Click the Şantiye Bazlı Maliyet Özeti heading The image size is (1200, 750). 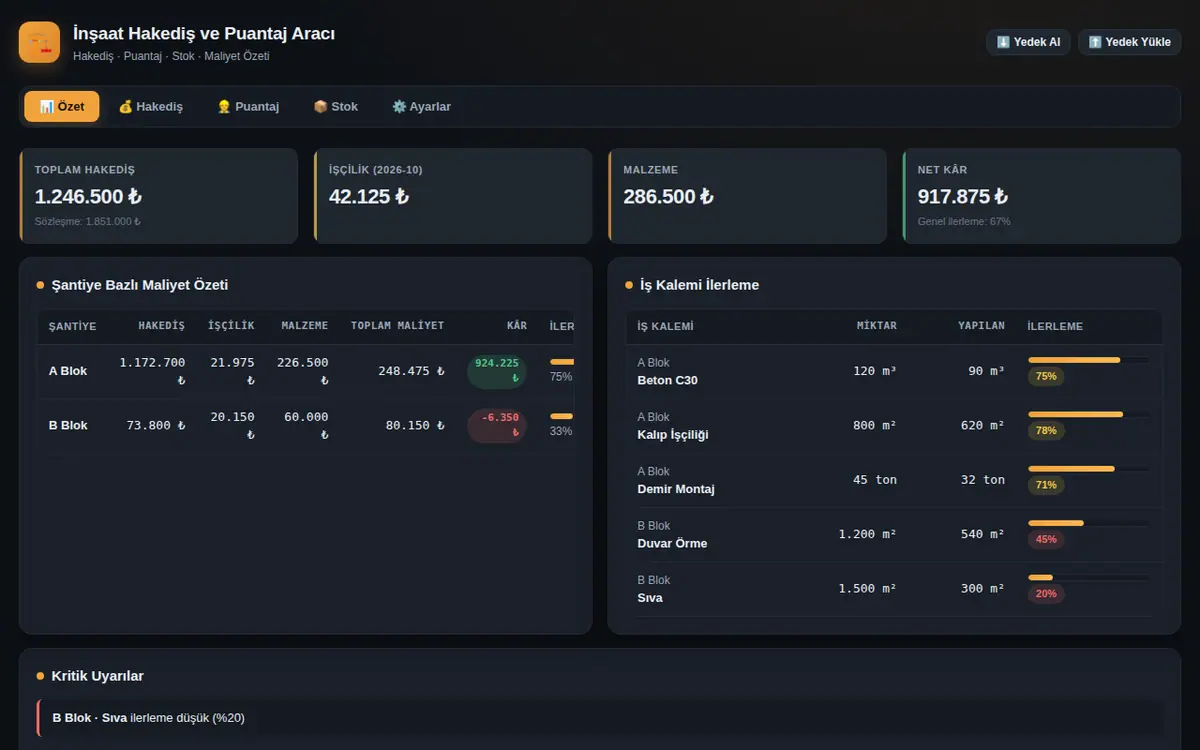[x=140, y=285]
